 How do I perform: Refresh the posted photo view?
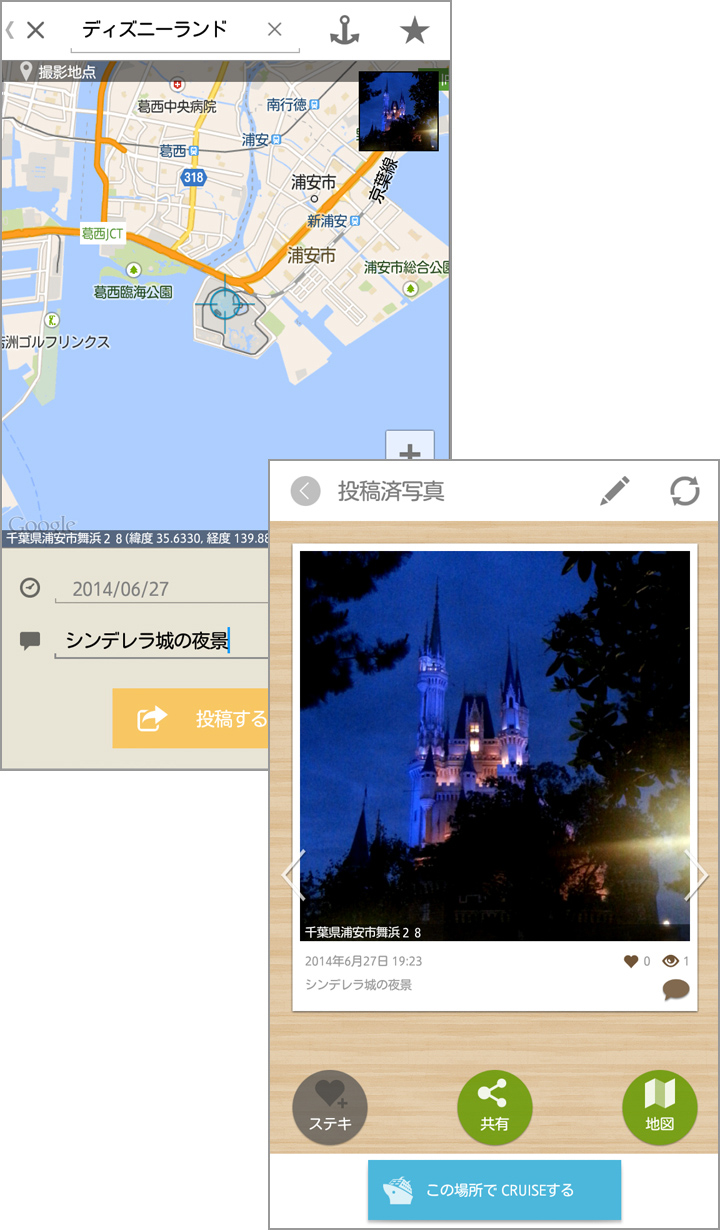[x=685, y=491]
